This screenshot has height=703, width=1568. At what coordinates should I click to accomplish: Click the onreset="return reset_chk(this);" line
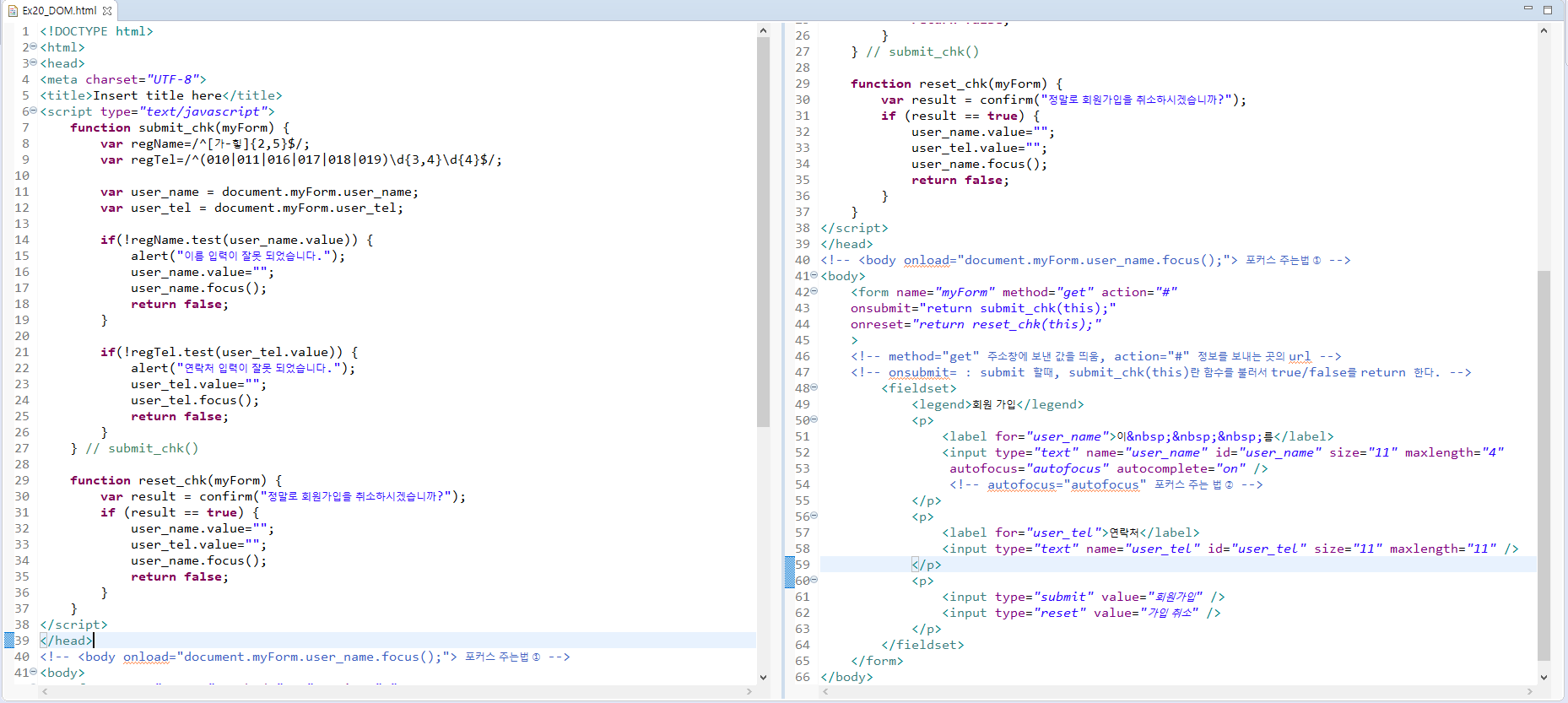pyautogui.click(x=976, y=324)
